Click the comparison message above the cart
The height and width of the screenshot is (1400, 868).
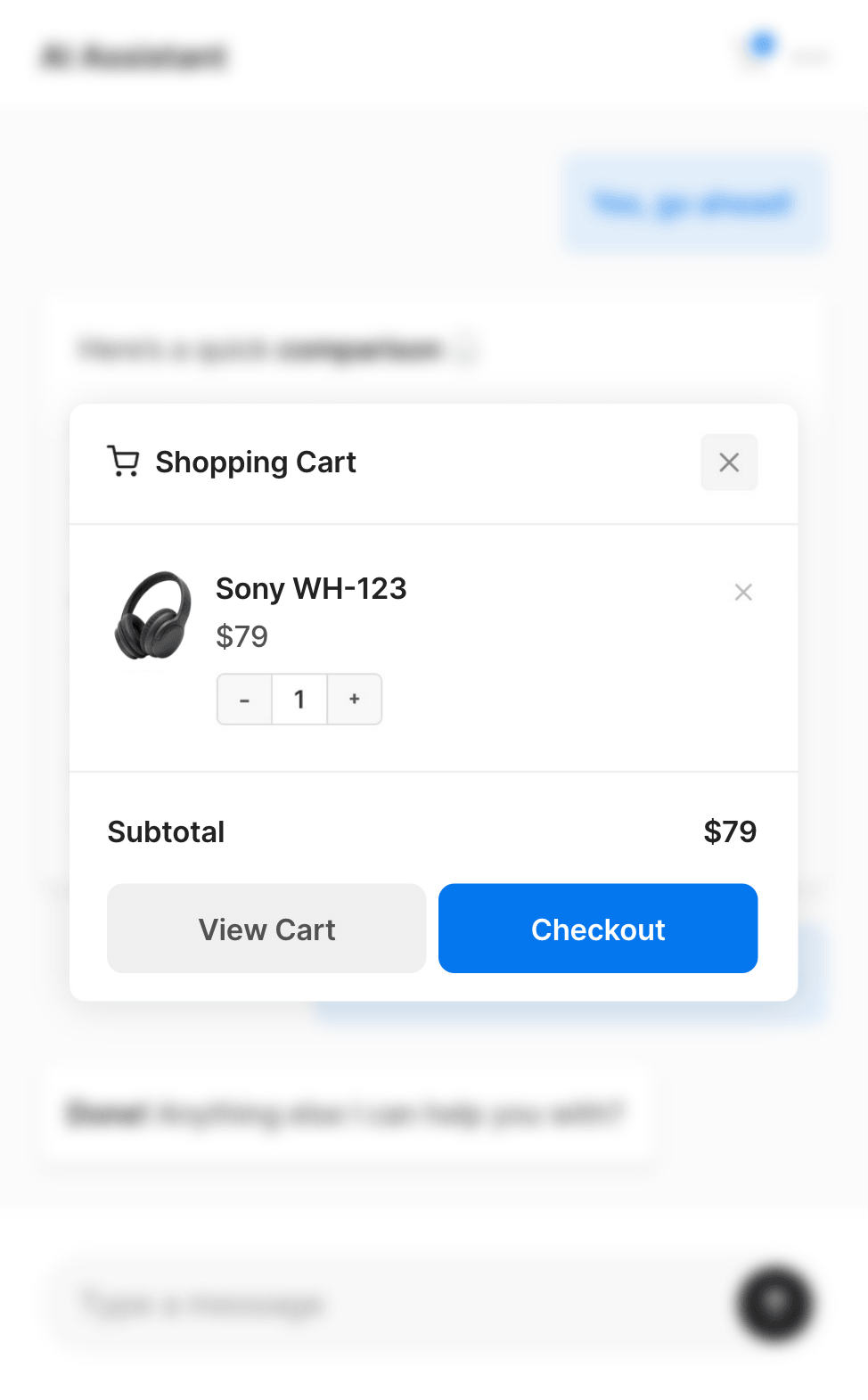click(276, 348)
